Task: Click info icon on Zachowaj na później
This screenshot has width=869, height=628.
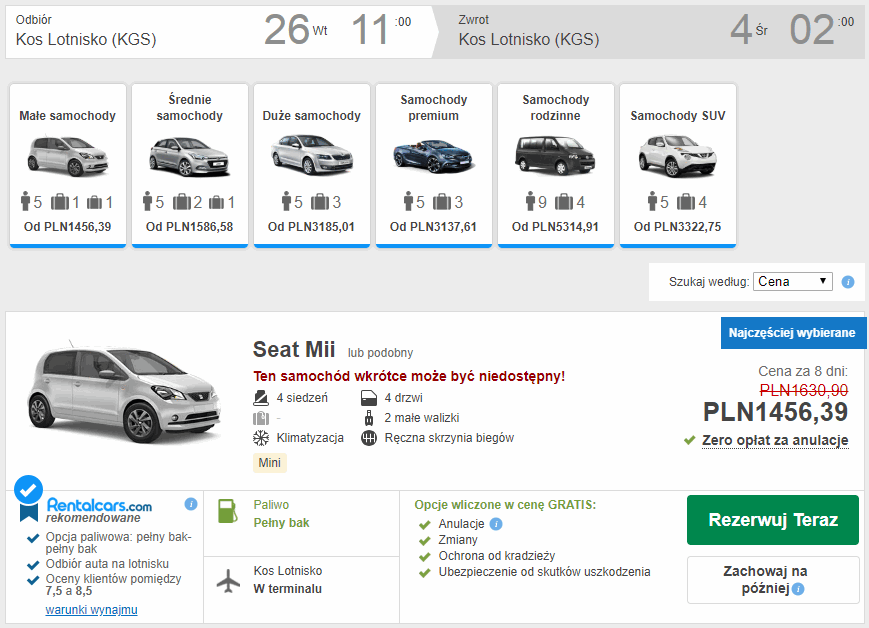Action: click(798, 589)
